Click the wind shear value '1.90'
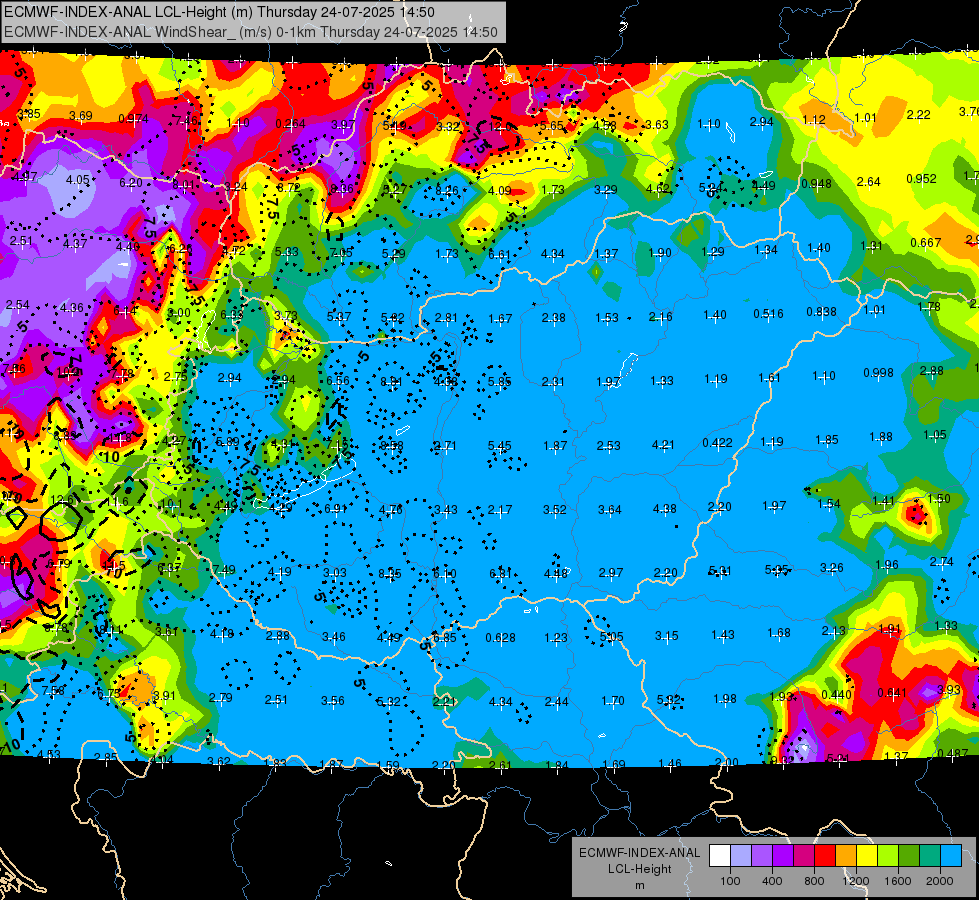The width and height of the screenshot is (979, 900). (660, 252)
